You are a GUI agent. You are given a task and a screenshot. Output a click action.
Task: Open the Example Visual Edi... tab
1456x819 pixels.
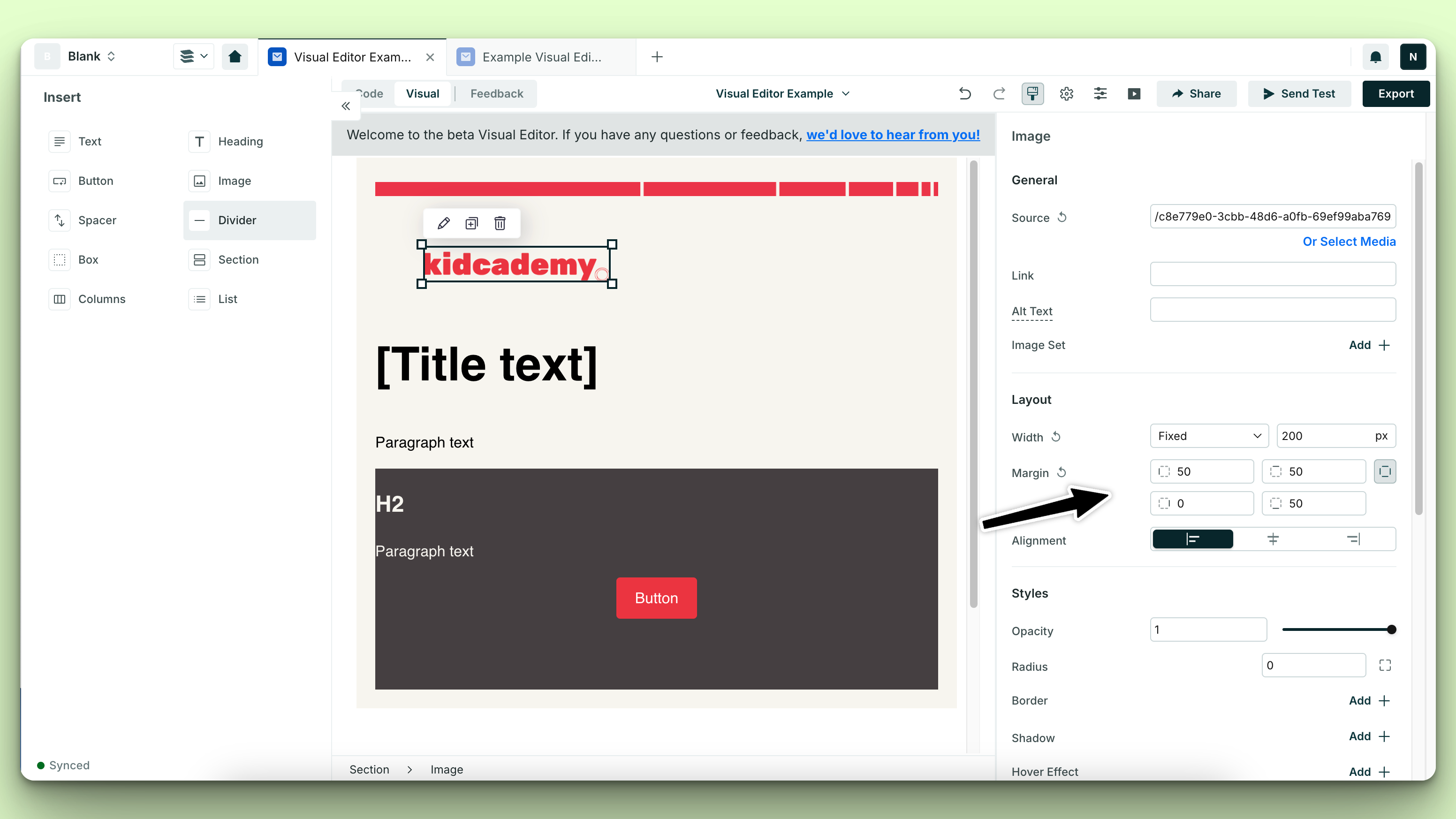coord(541,57)
